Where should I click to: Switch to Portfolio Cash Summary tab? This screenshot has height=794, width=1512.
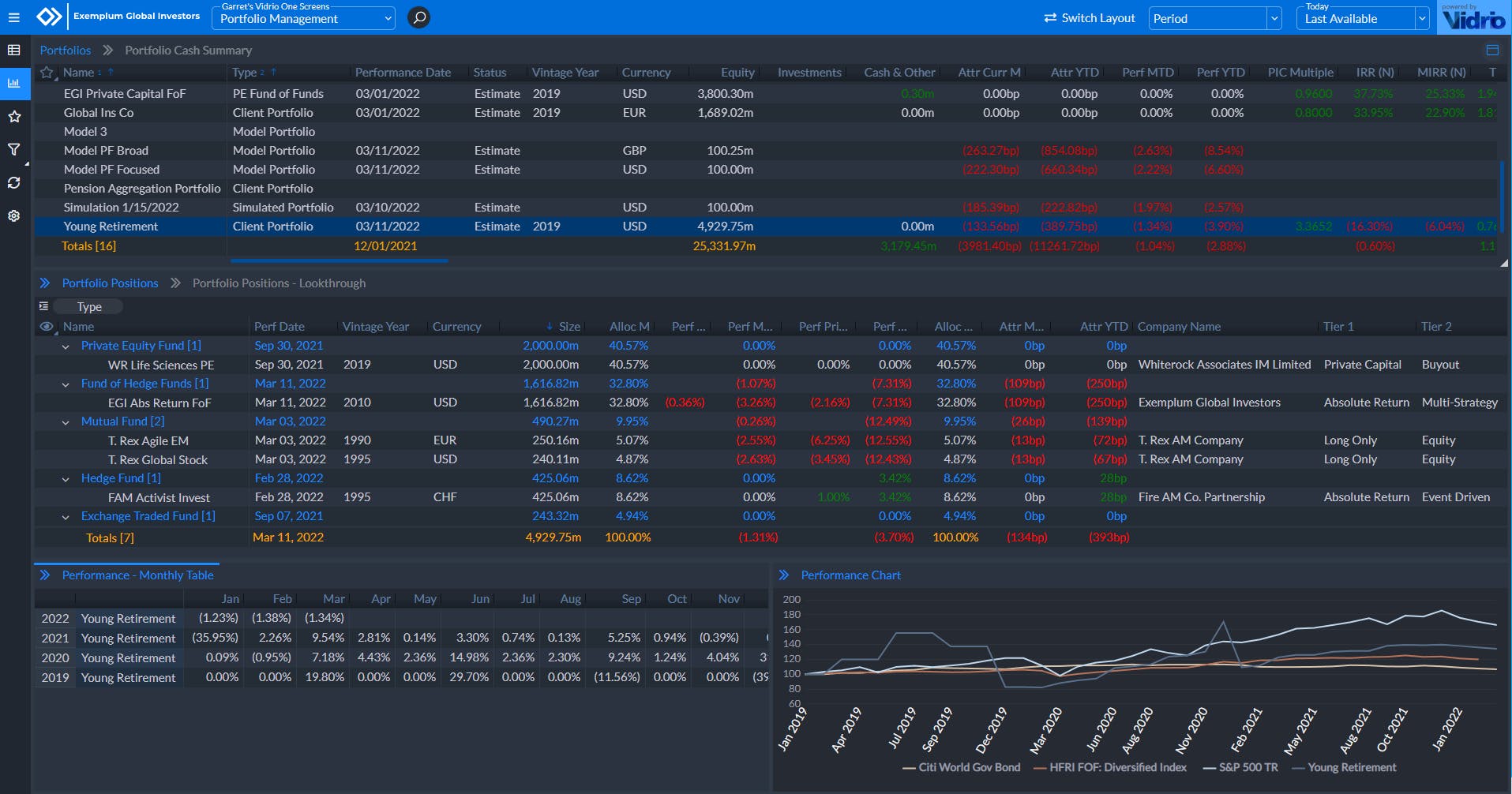point(188,51)
